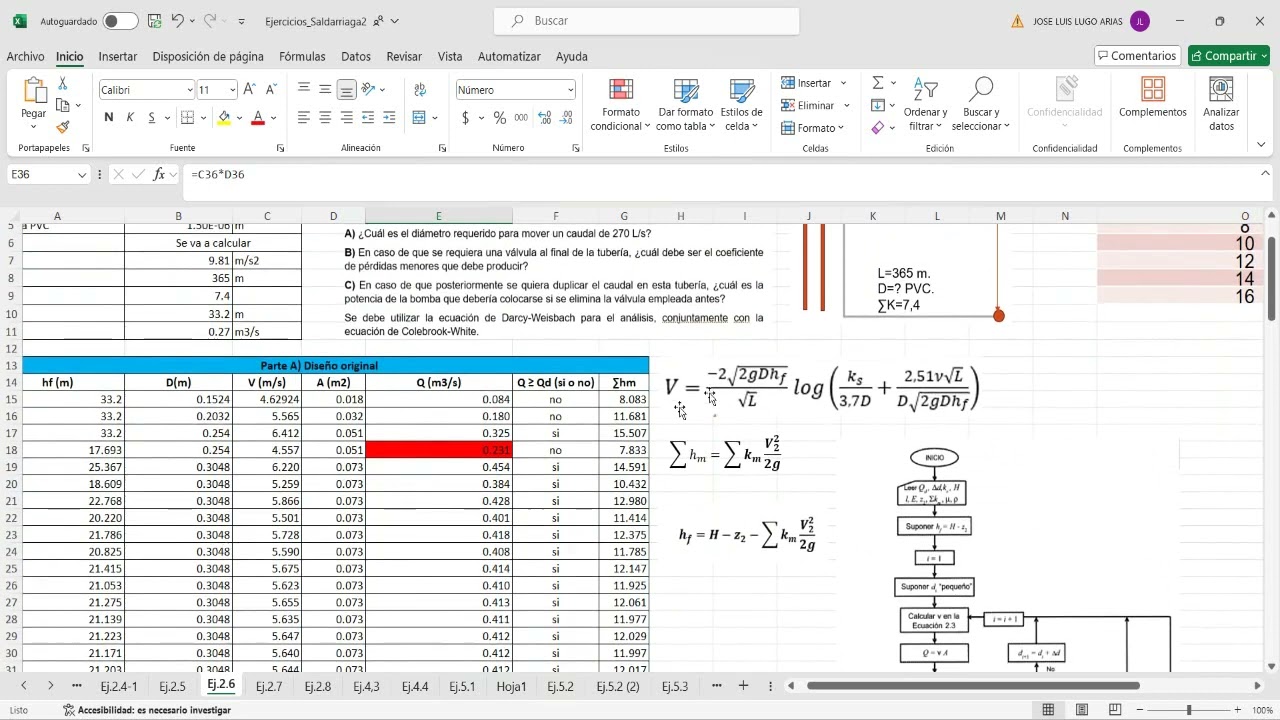Expand the Eliminar cells dropdown
Viewport: 1280px width, 720px height.
coord(846,105)
